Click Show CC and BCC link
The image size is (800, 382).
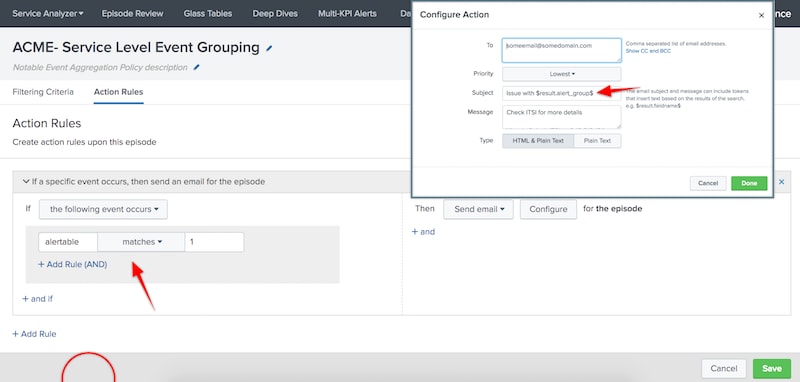point(648,51)
